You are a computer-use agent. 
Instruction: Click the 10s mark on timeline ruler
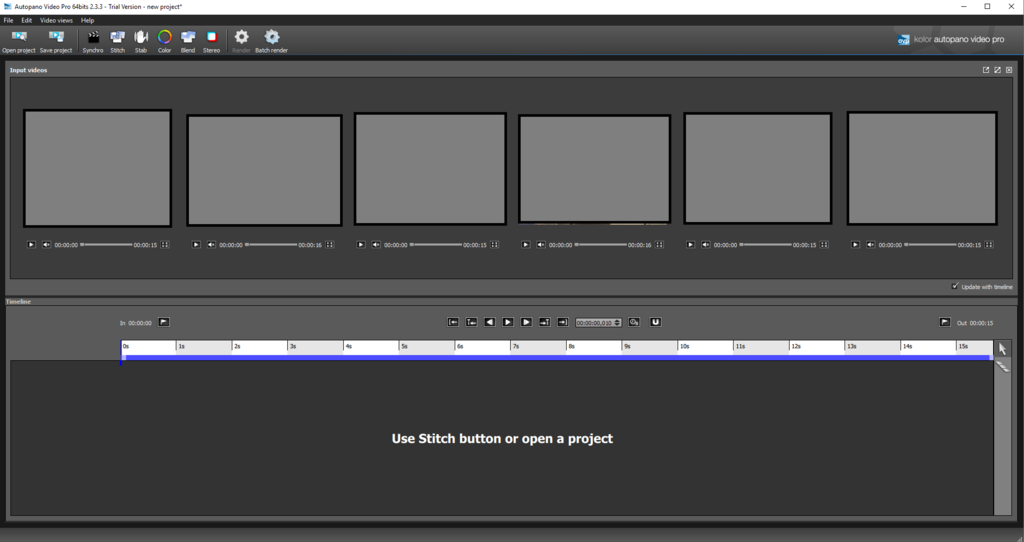point(682,347)
